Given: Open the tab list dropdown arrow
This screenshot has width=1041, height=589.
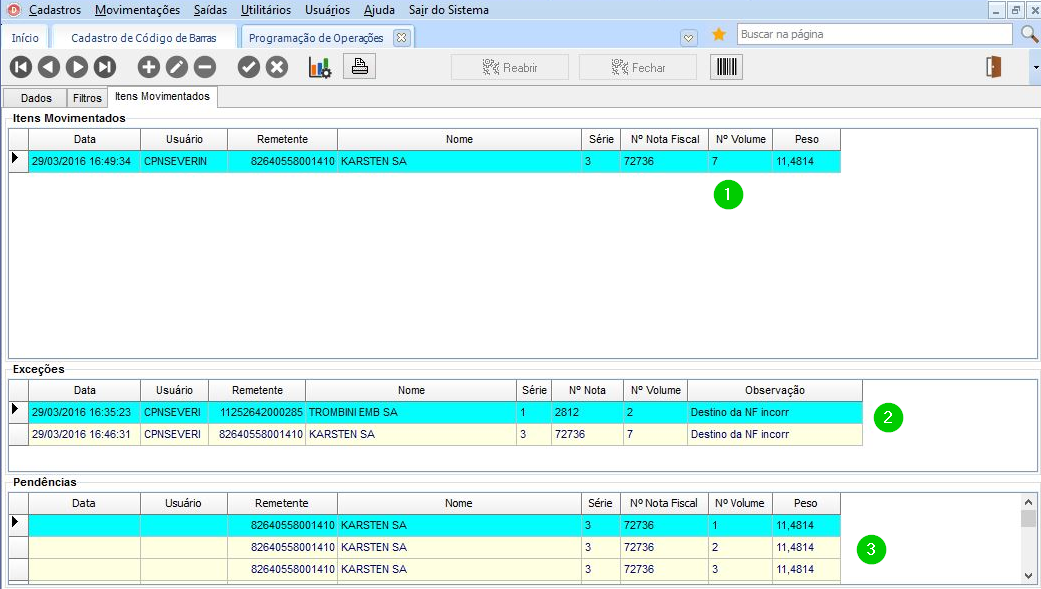Looking at the screenshot, I should [x=688, y=37].
